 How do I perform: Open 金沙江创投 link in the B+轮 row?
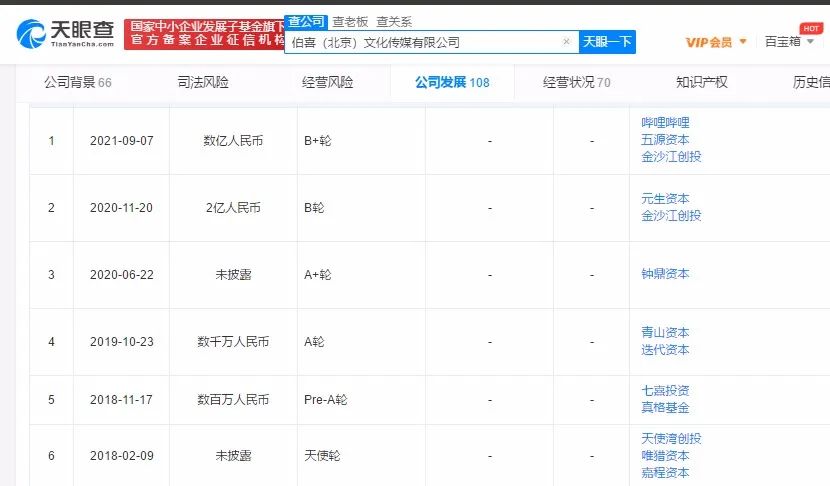pyautogui.click(x=671, y=156)
